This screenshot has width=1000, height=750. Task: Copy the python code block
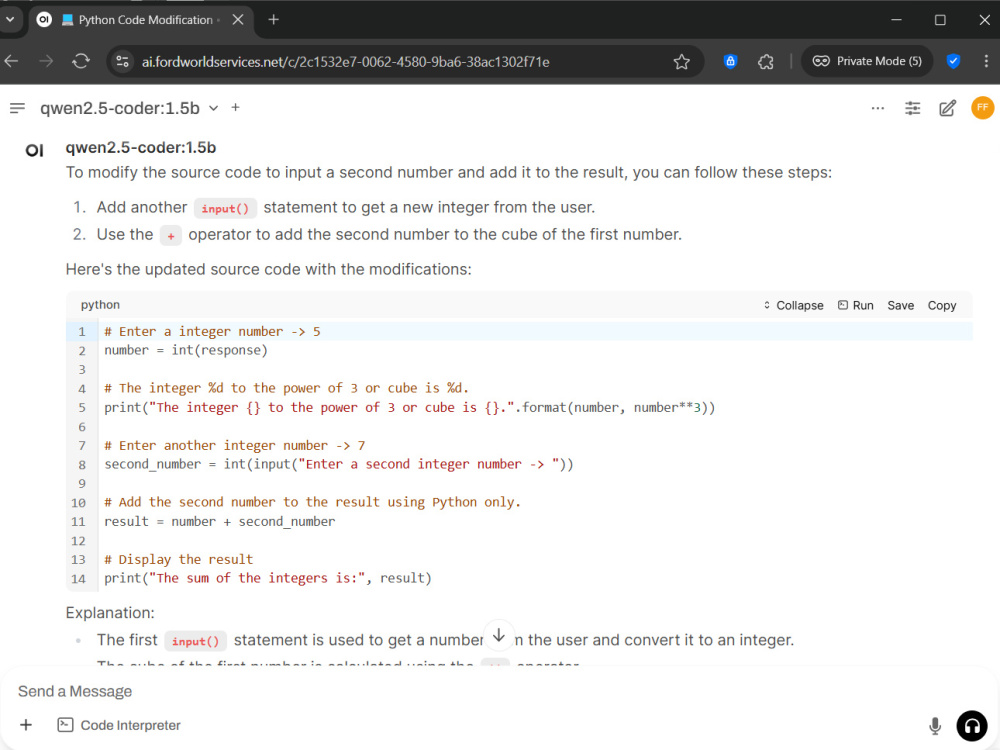pos(941,305)
